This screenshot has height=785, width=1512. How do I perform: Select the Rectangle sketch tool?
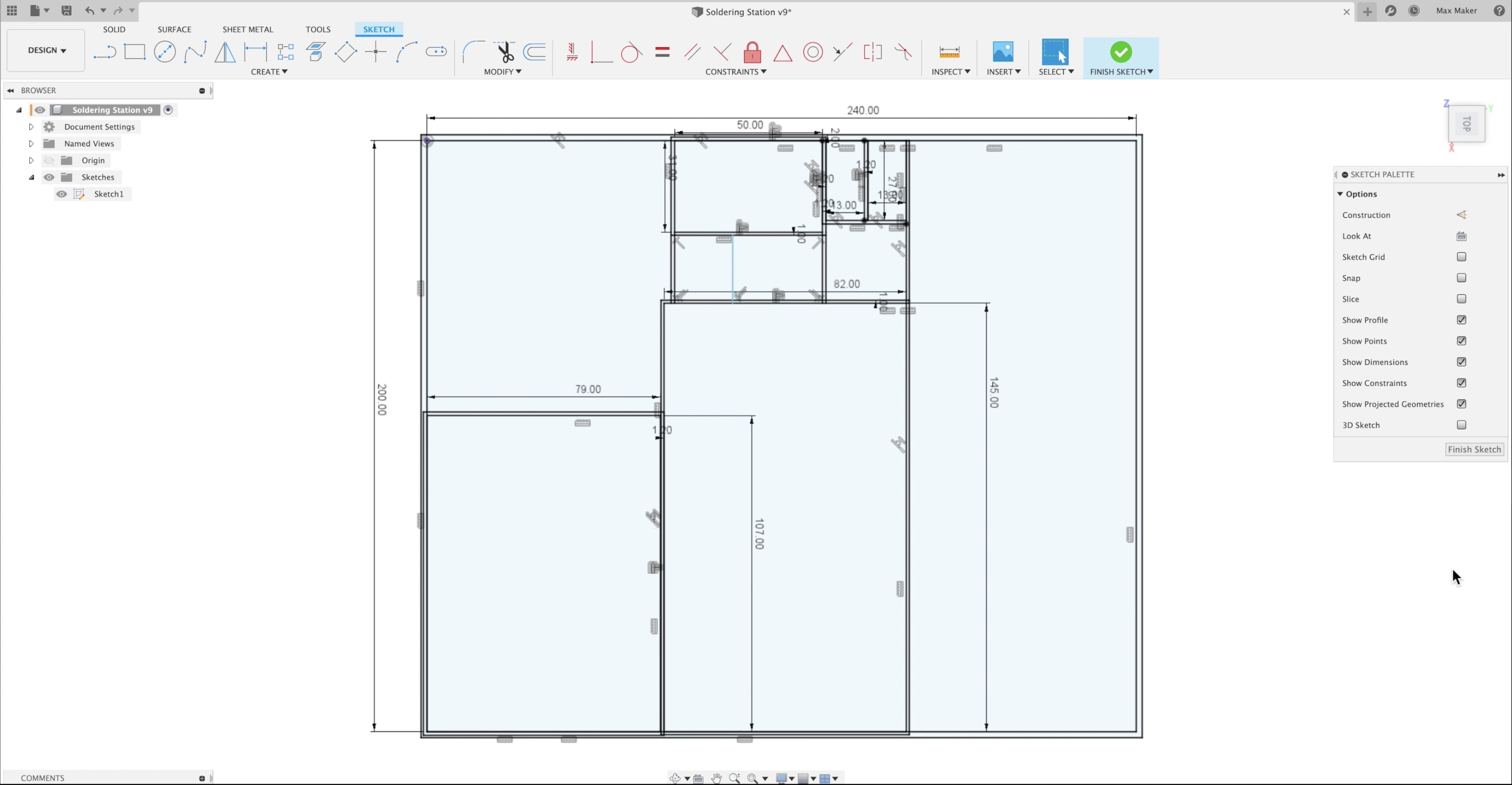coord(134,52)
